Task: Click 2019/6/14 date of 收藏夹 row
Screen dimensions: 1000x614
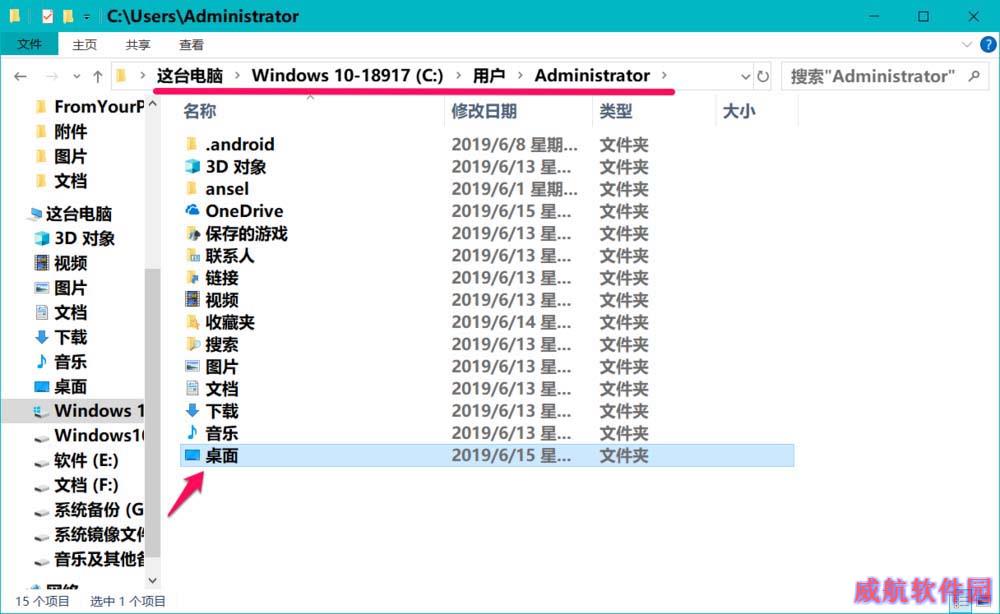Action: pos(511,322)
